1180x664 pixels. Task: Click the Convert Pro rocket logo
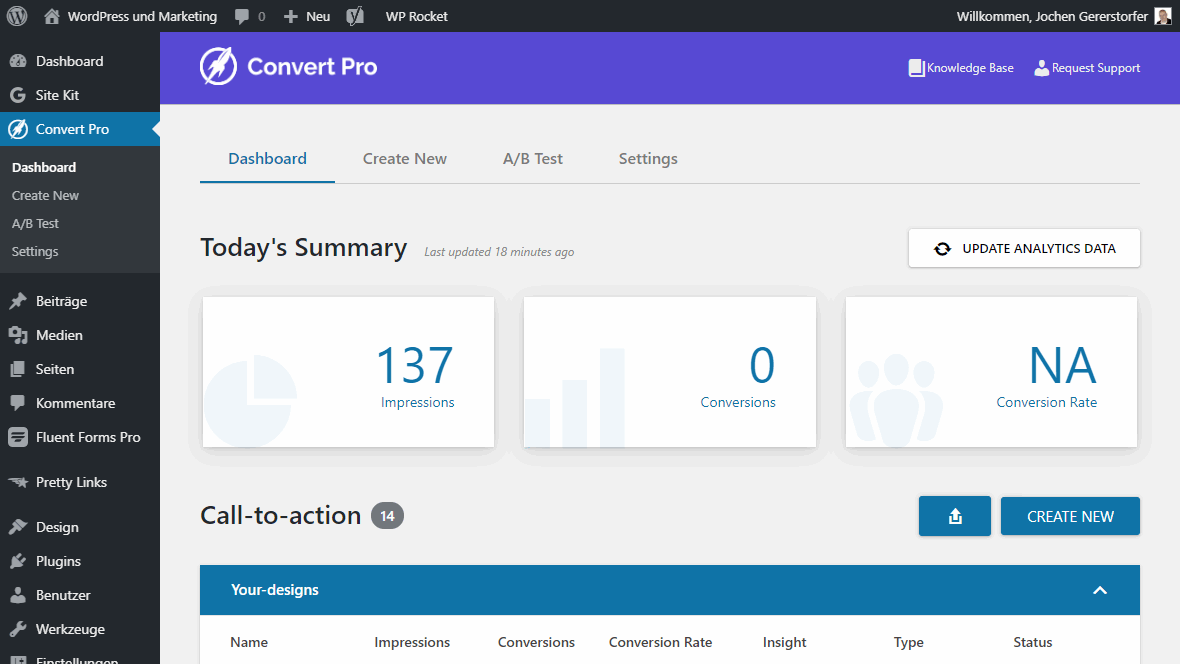point(218,67)
